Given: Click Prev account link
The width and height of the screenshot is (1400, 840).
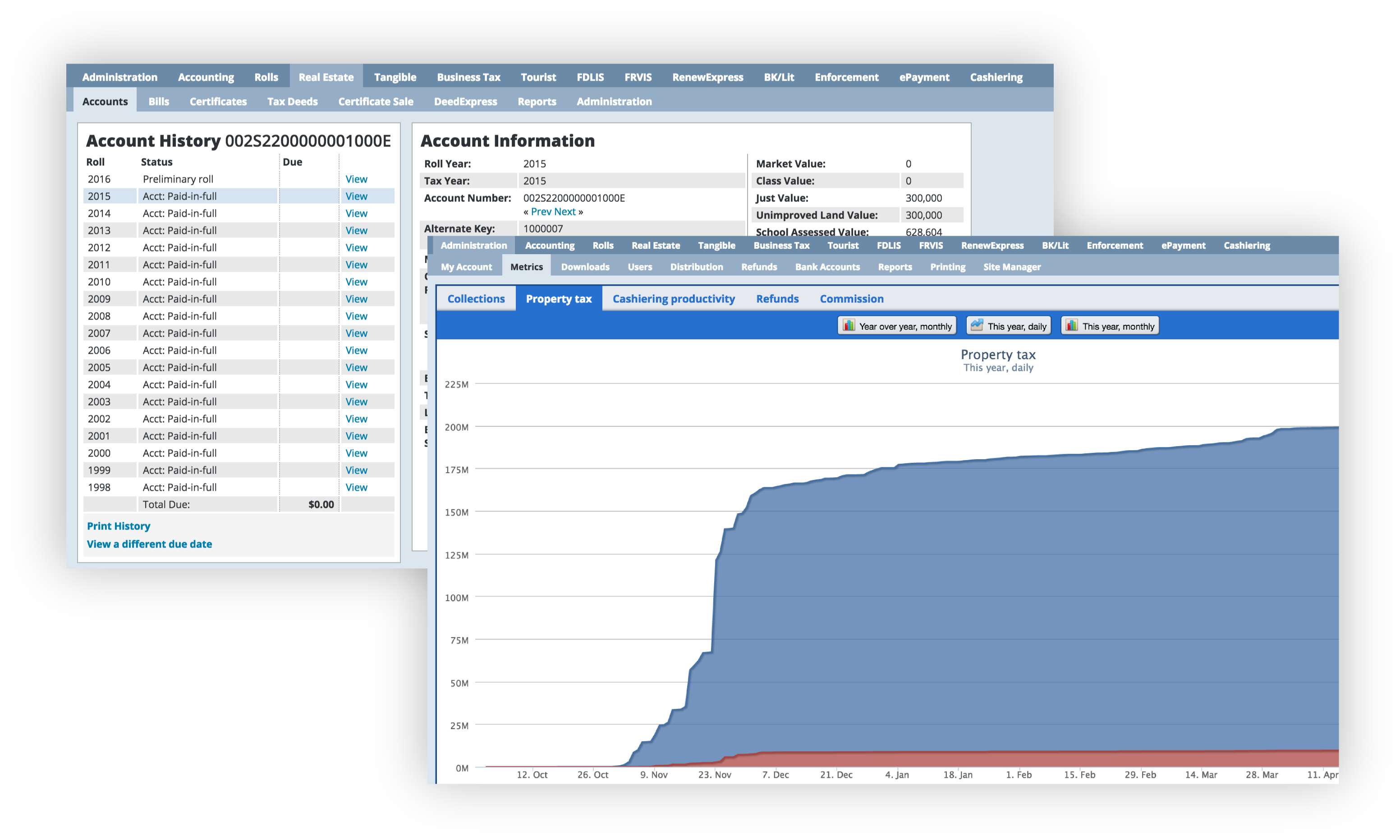Looking at the screenshot, I should [541, 211].
